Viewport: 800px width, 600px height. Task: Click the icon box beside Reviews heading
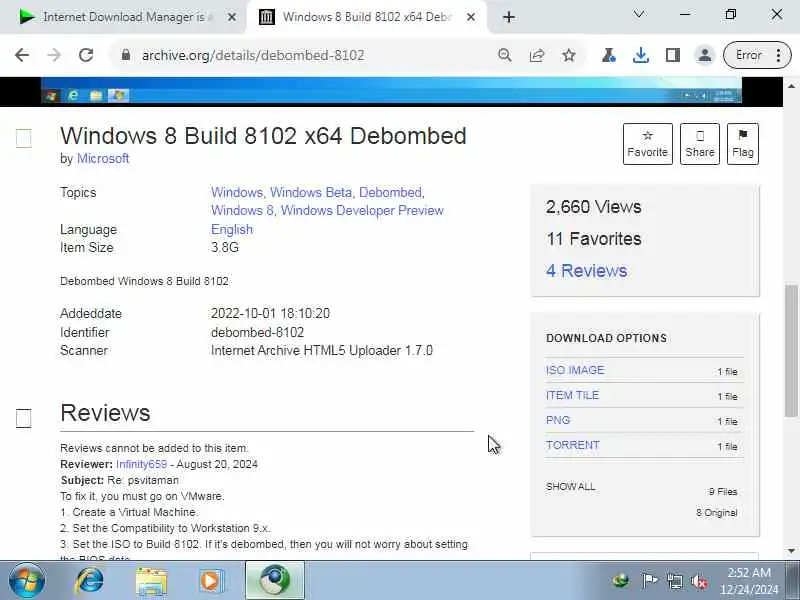point(23,418)
